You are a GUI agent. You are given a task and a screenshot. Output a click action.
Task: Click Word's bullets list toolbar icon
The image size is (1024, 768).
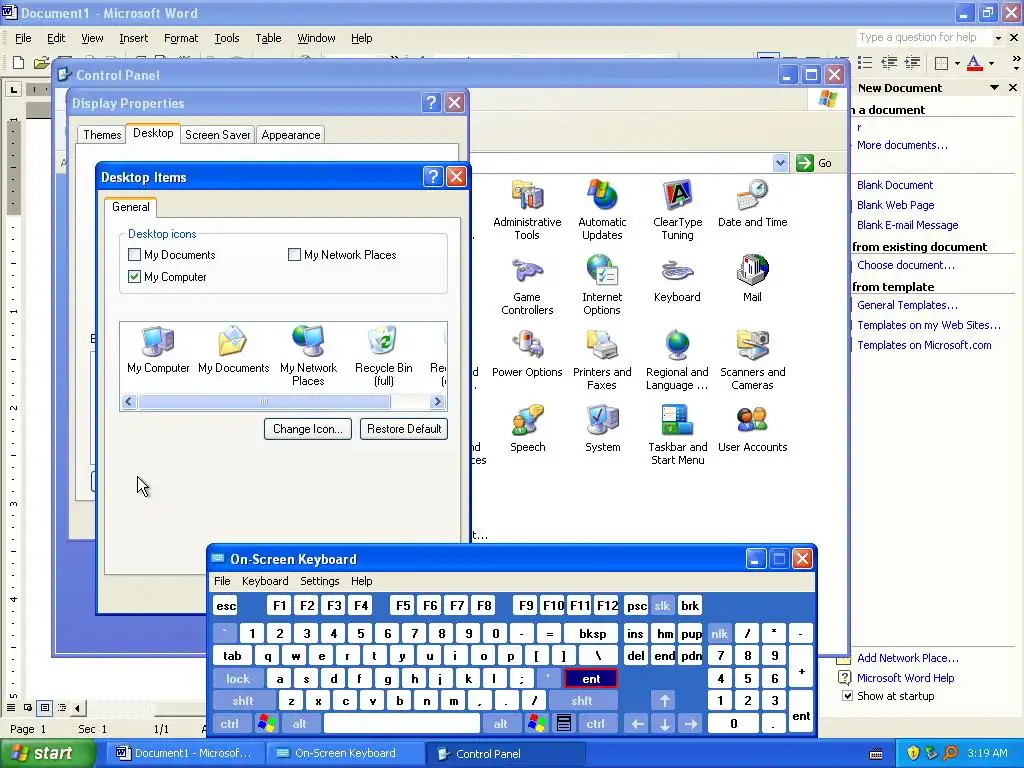click(865, 63)
